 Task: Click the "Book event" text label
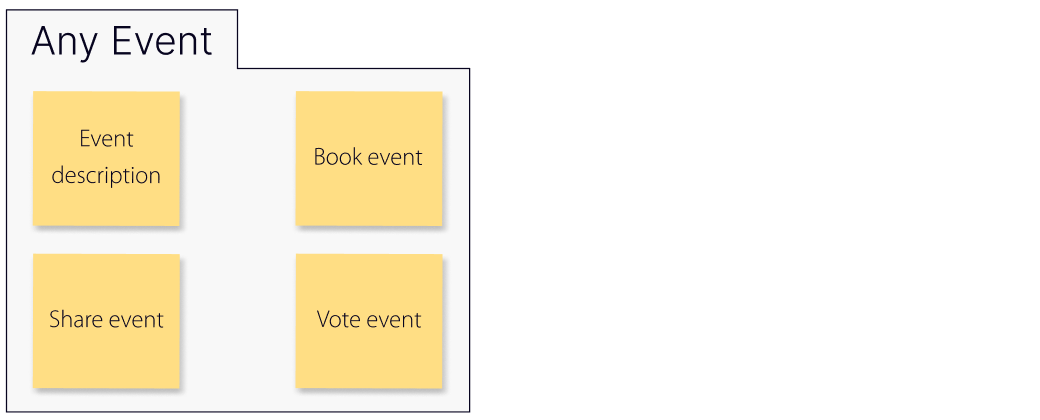click(368, 157)
